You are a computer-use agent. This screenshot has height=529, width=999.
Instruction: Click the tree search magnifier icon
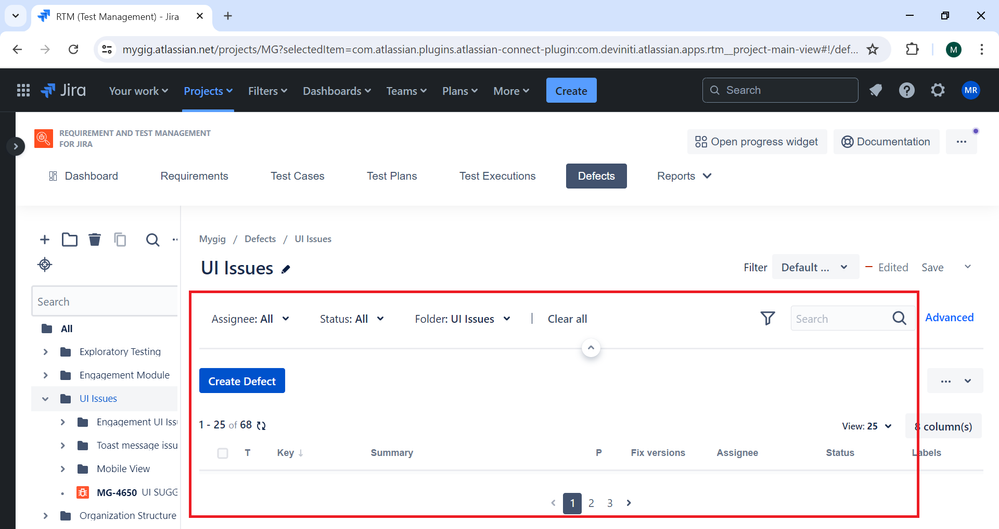pos(152,240)
